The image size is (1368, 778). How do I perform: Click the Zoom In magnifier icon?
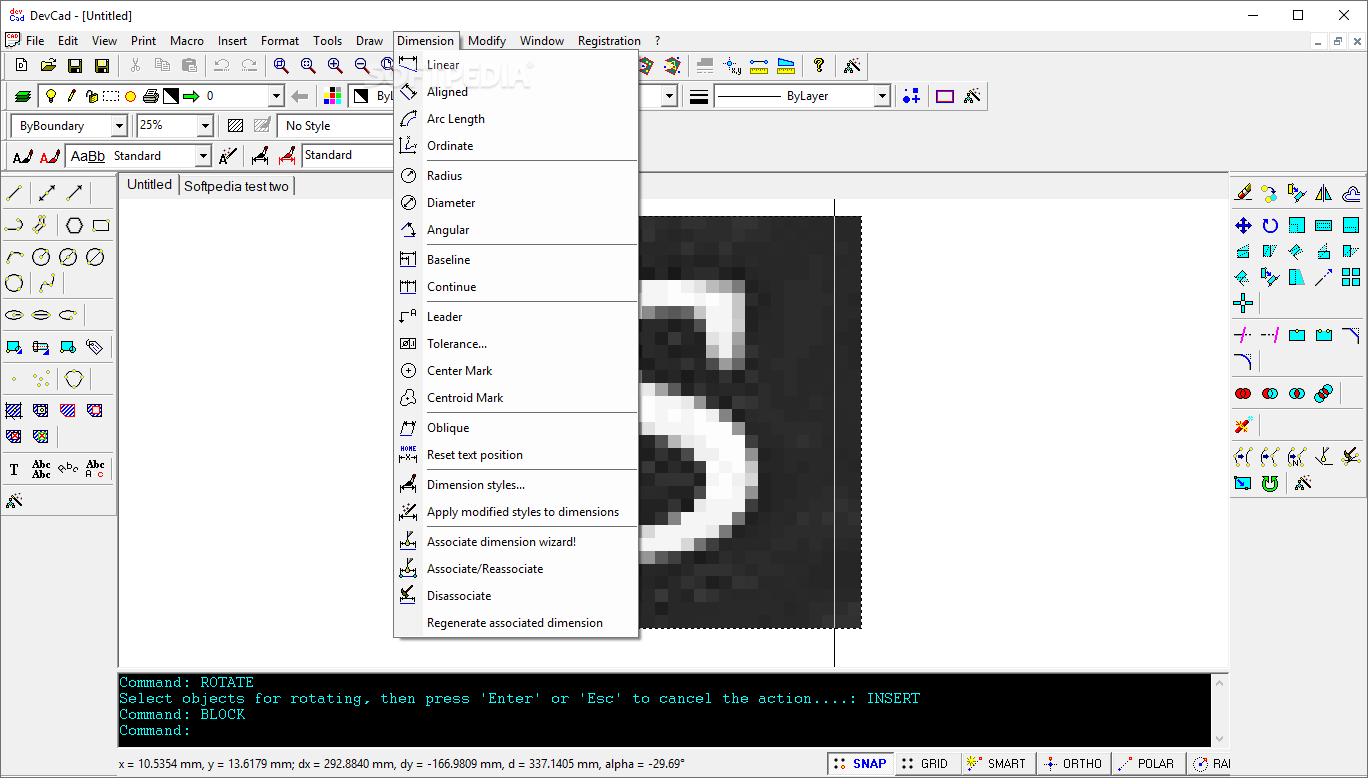[335, 66]
